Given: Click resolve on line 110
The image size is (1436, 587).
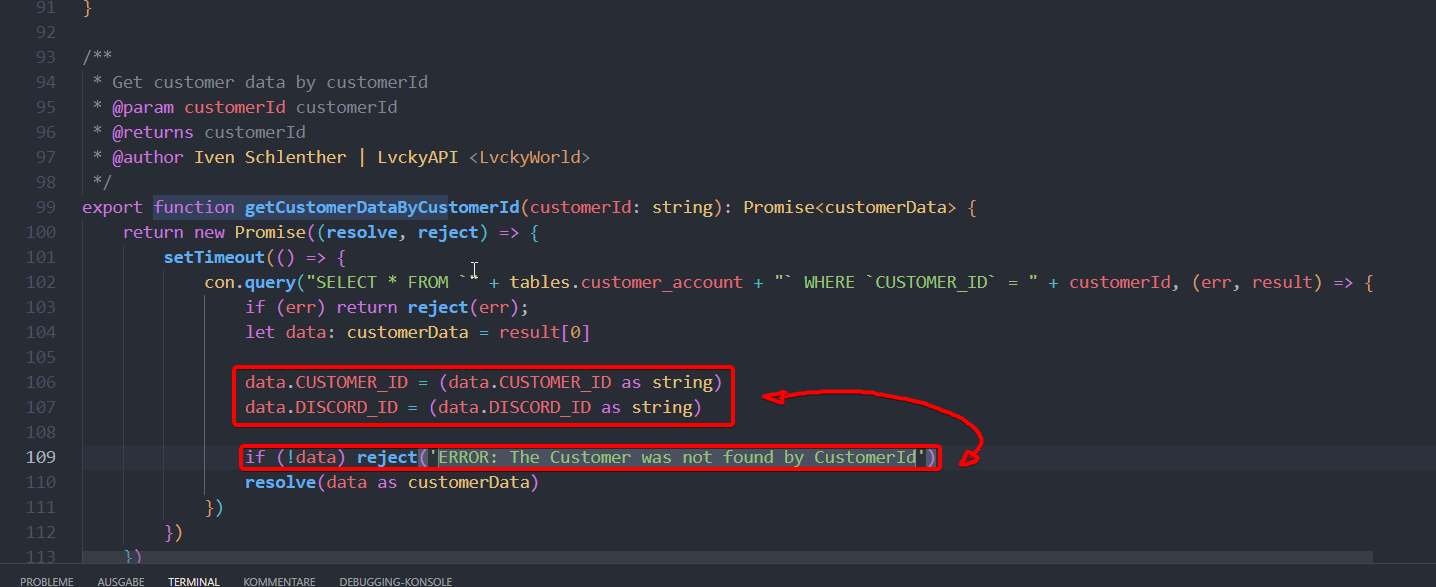Looking at the screenshot, I should (280, 482).
